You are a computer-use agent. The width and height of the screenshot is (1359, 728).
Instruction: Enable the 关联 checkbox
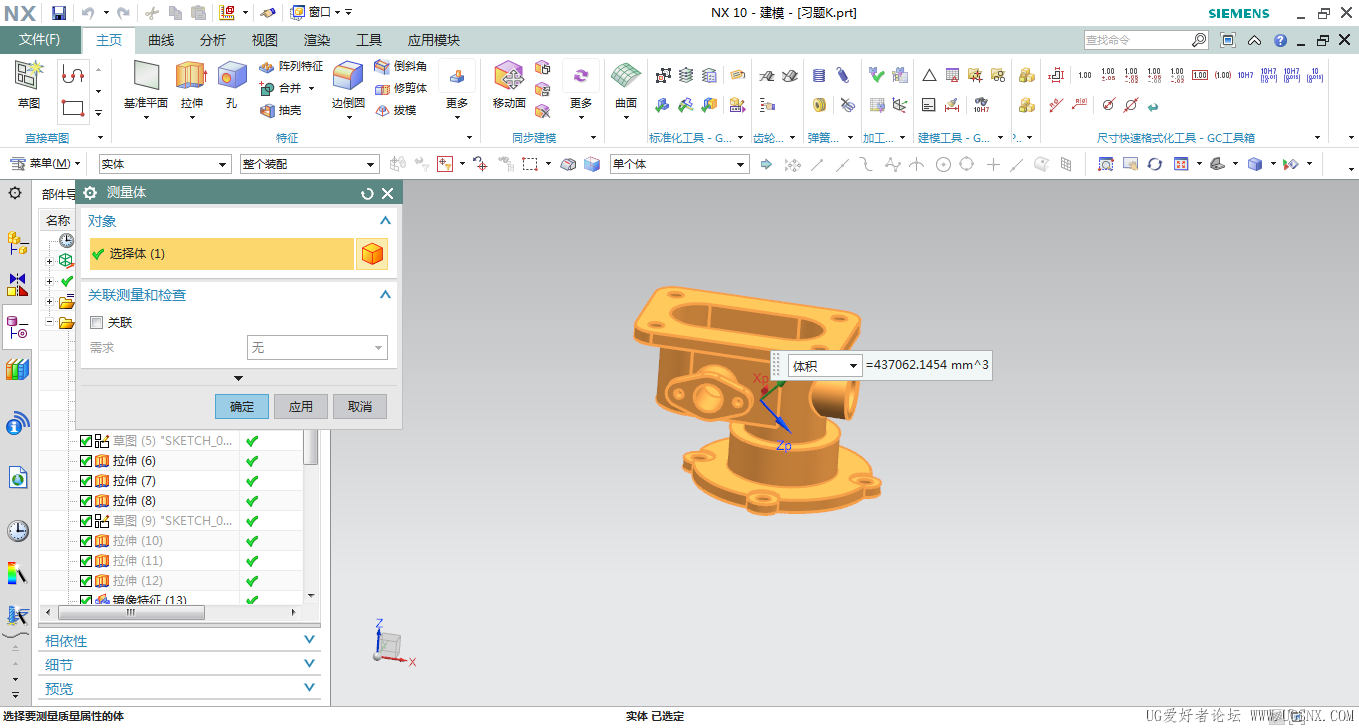tap(96, 323)
